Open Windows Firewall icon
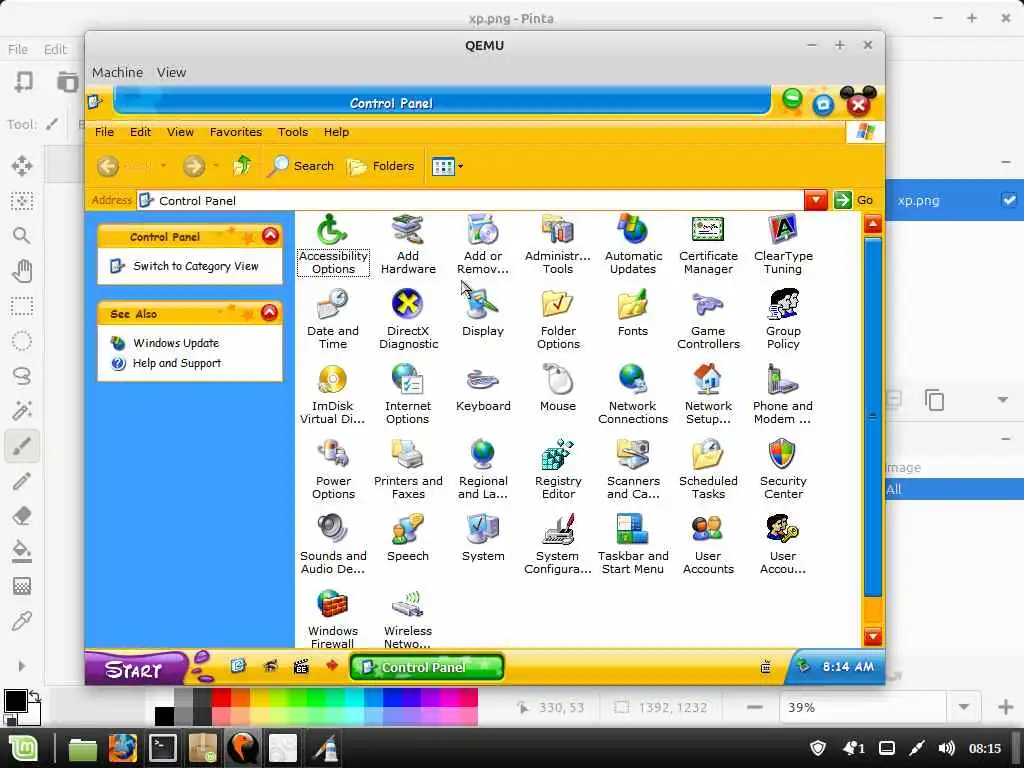 point(333,617)
